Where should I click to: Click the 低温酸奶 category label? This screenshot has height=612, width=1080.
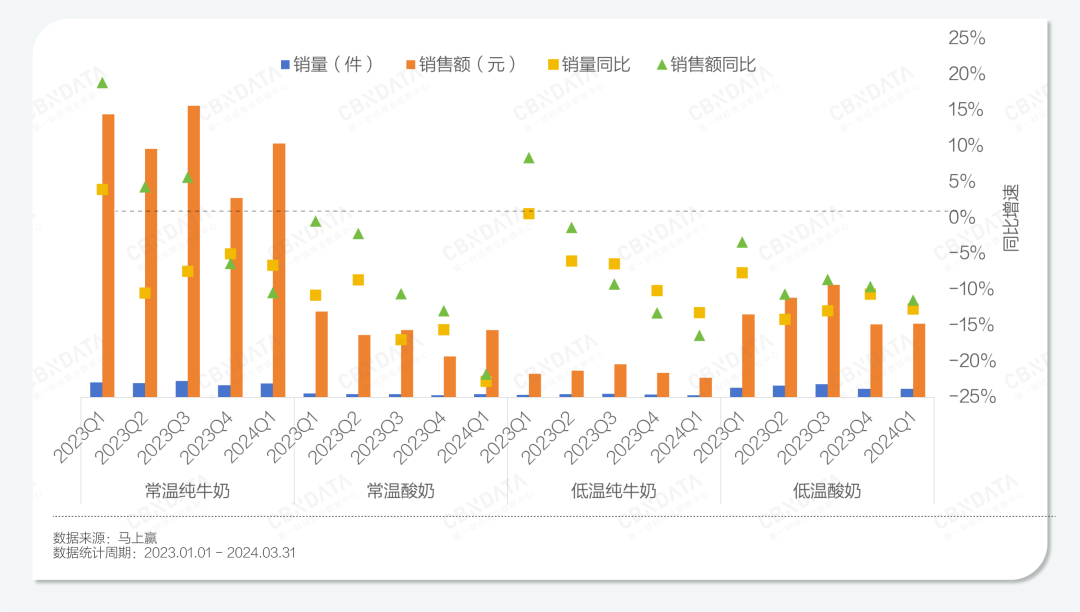click(x=827, y=491)
